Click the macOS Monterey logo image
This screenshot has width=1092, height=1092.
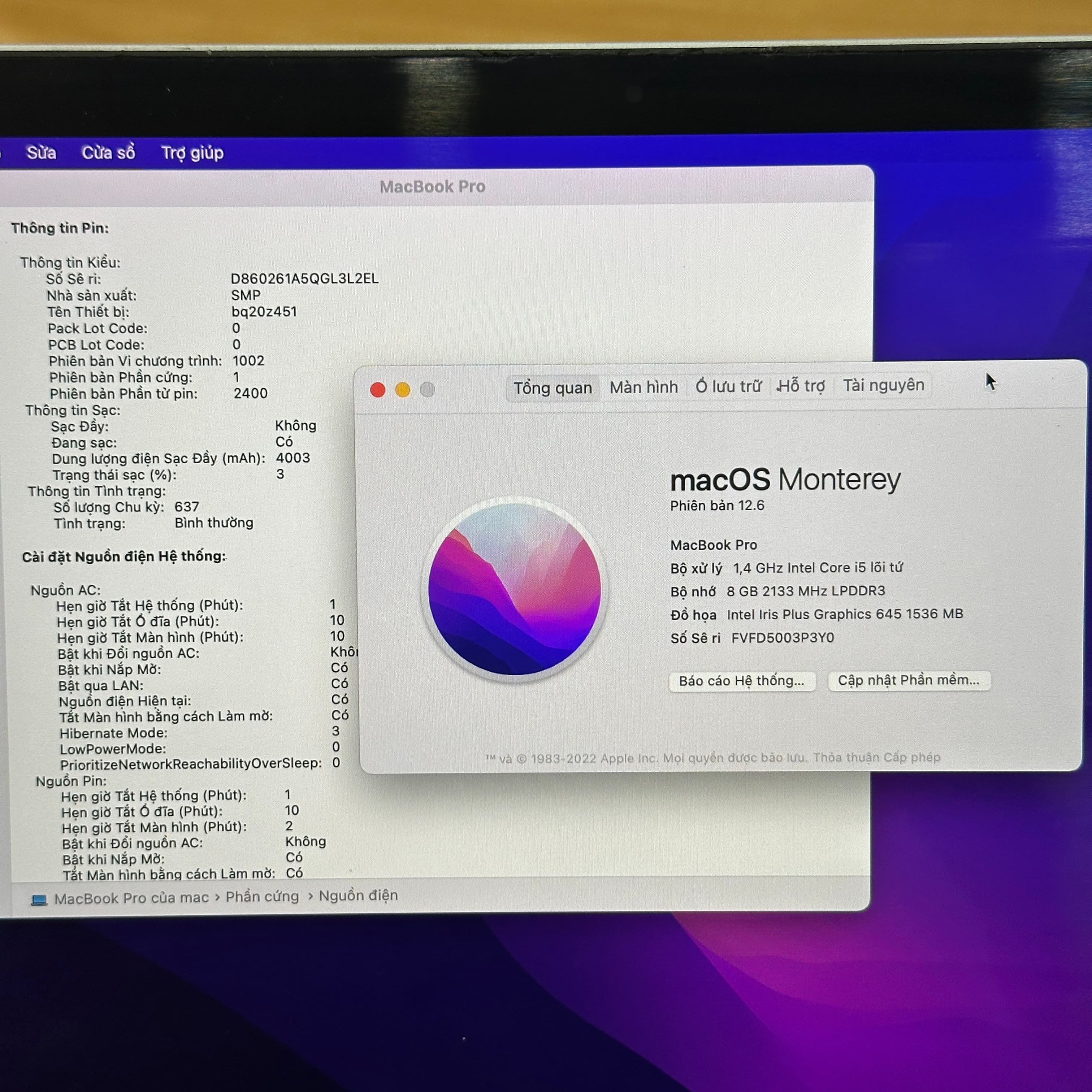coord(514,588)
